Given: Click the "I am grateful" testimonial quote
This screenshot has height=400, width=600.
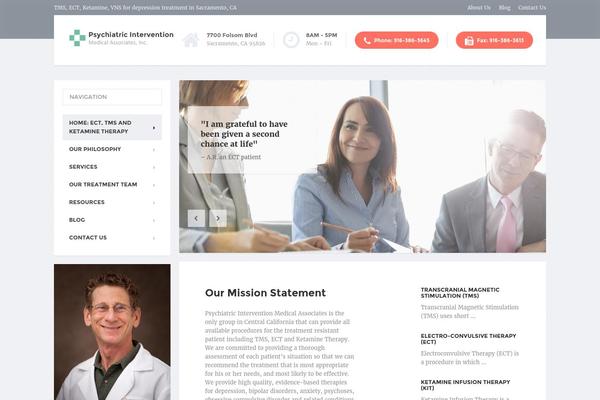Looking at the screenshot, I should pyautogui.click(x=244, y=134).
